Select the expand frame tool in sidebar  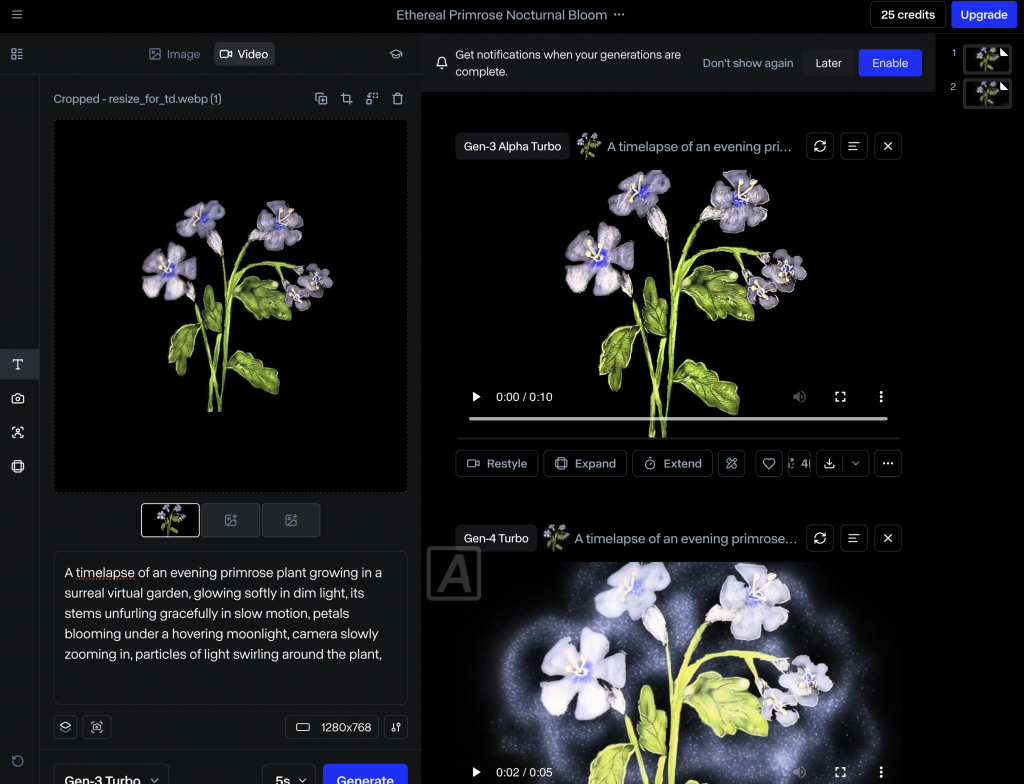click(x=18, y=466)
